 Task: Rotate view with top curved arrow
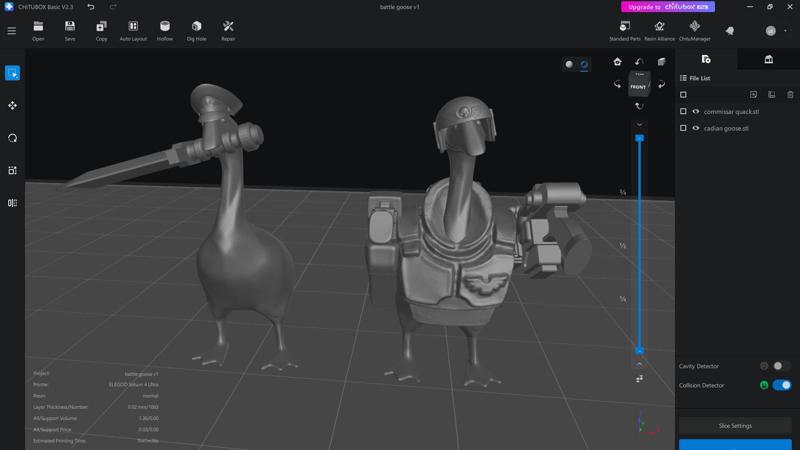[639, 62]
